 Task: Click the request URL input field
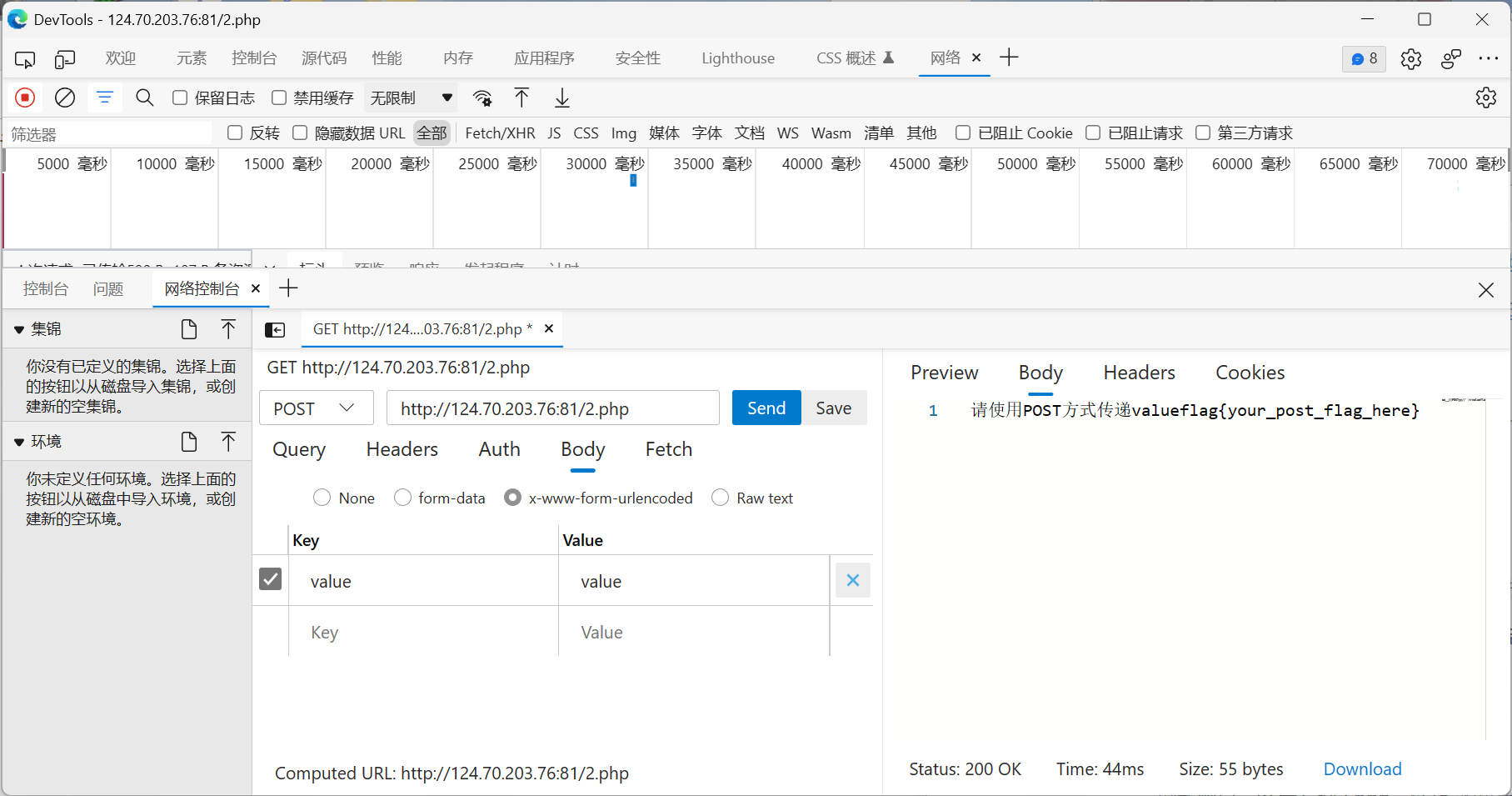(x=552, y=408)
